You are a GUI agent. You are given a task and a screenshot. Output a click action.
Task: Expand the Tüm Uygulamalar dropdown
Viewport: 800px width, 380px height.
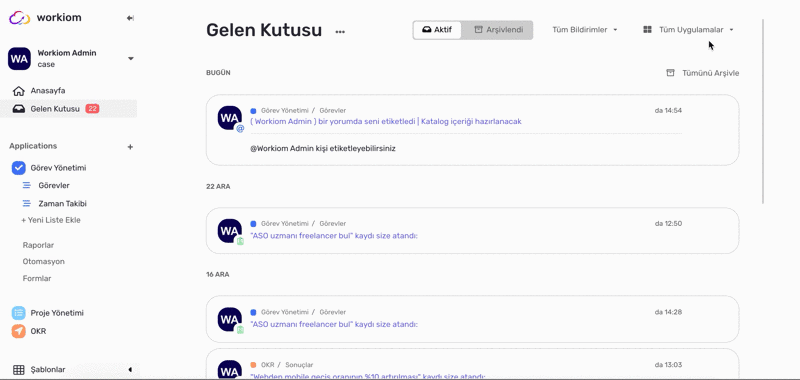[x=688, y=30]
